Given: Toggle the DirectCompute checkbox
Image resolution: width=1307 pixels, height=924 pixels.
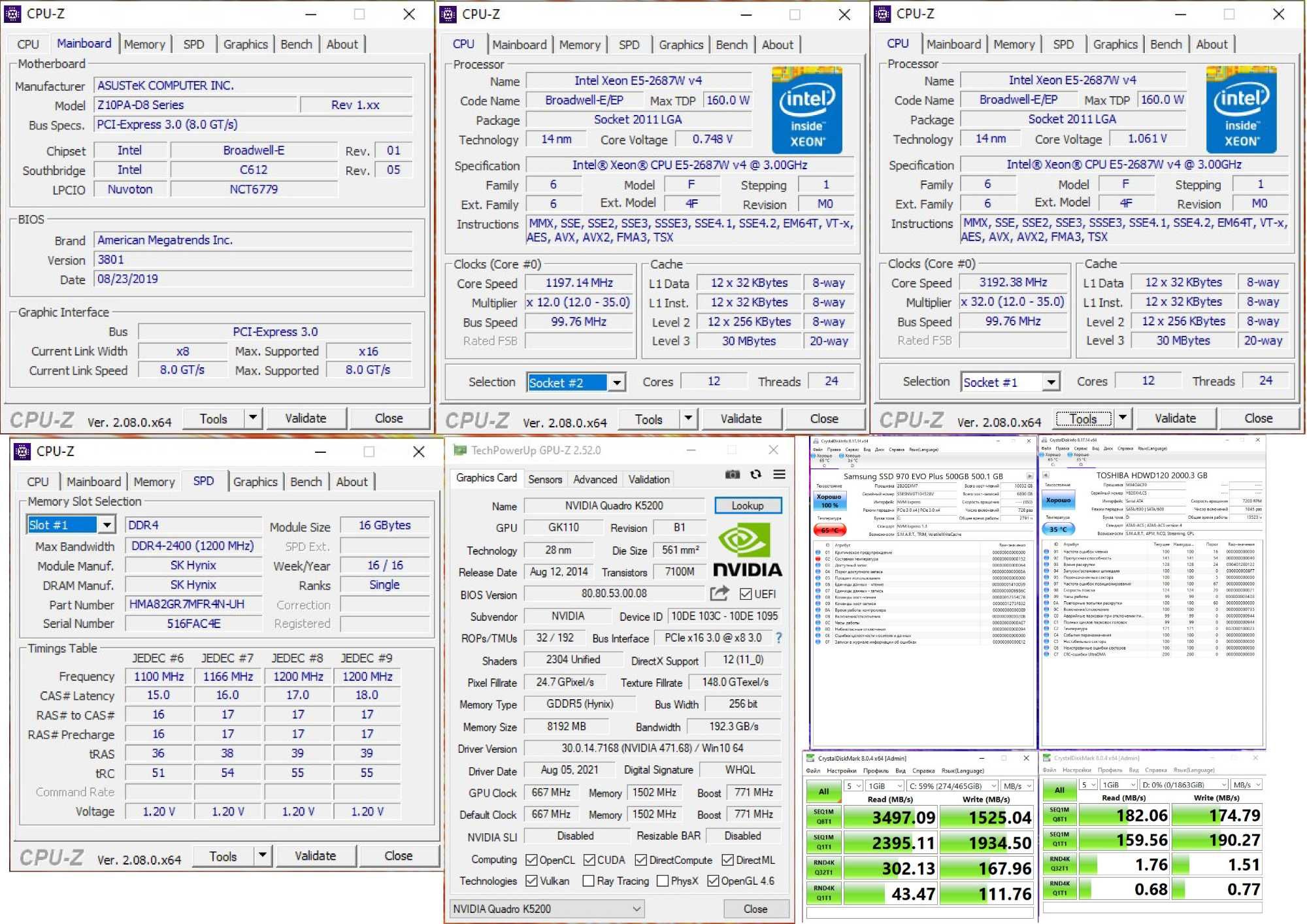Looking at the screenshot, I should [641, 860].
